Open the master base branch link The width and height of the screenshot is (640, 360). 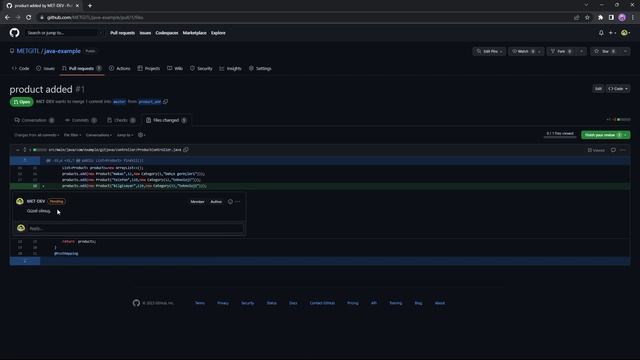coord(119,102)
